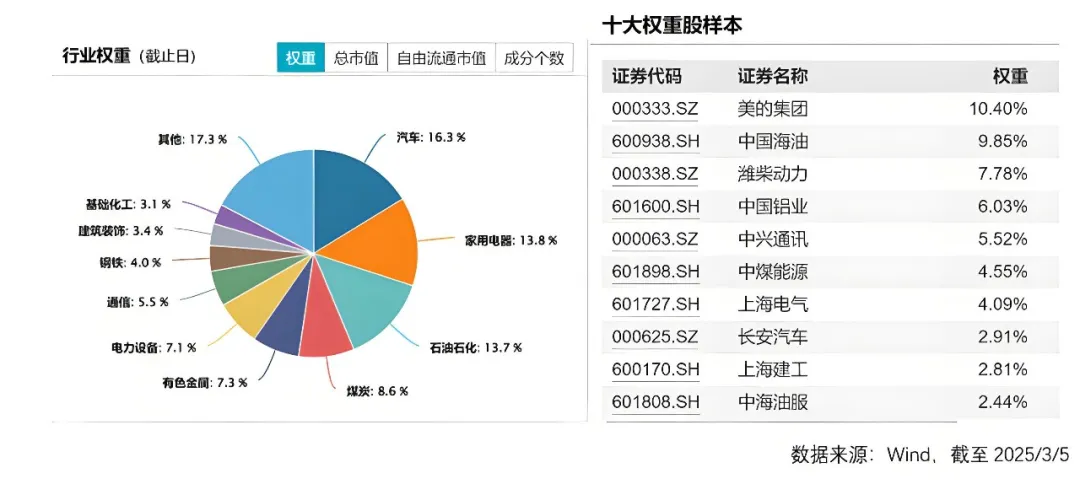Click the 数据来源 Wind footnote
Image resolution: width=1080 pixels, height=484 pixels.
(930, 455)
